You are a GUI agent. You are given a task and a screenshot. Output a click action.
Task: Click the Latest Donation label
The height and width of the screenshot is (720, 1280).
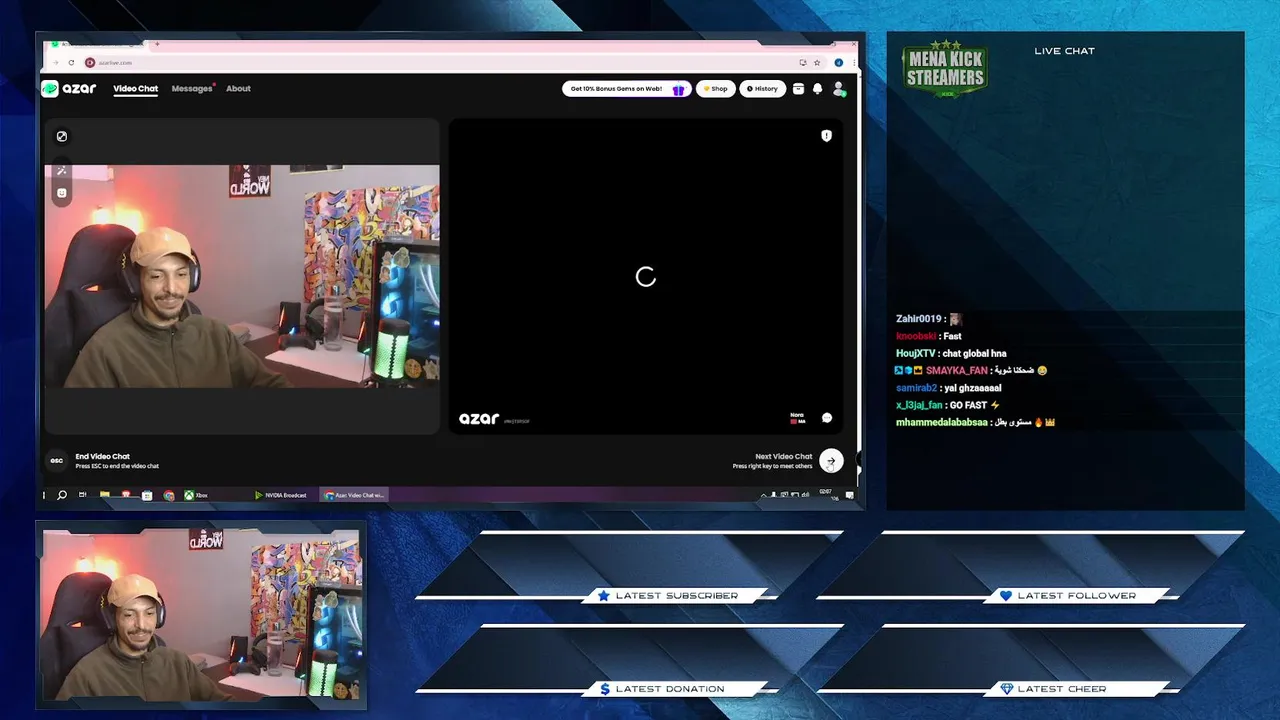pyautogui.click(x=670, y=689)
